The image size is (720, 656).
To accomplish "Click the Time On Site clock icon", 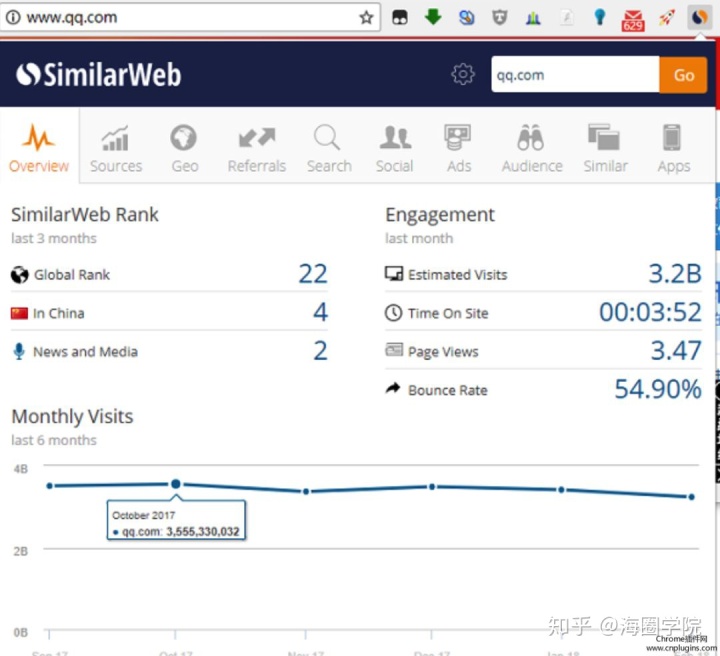I will tap(394, 313).
